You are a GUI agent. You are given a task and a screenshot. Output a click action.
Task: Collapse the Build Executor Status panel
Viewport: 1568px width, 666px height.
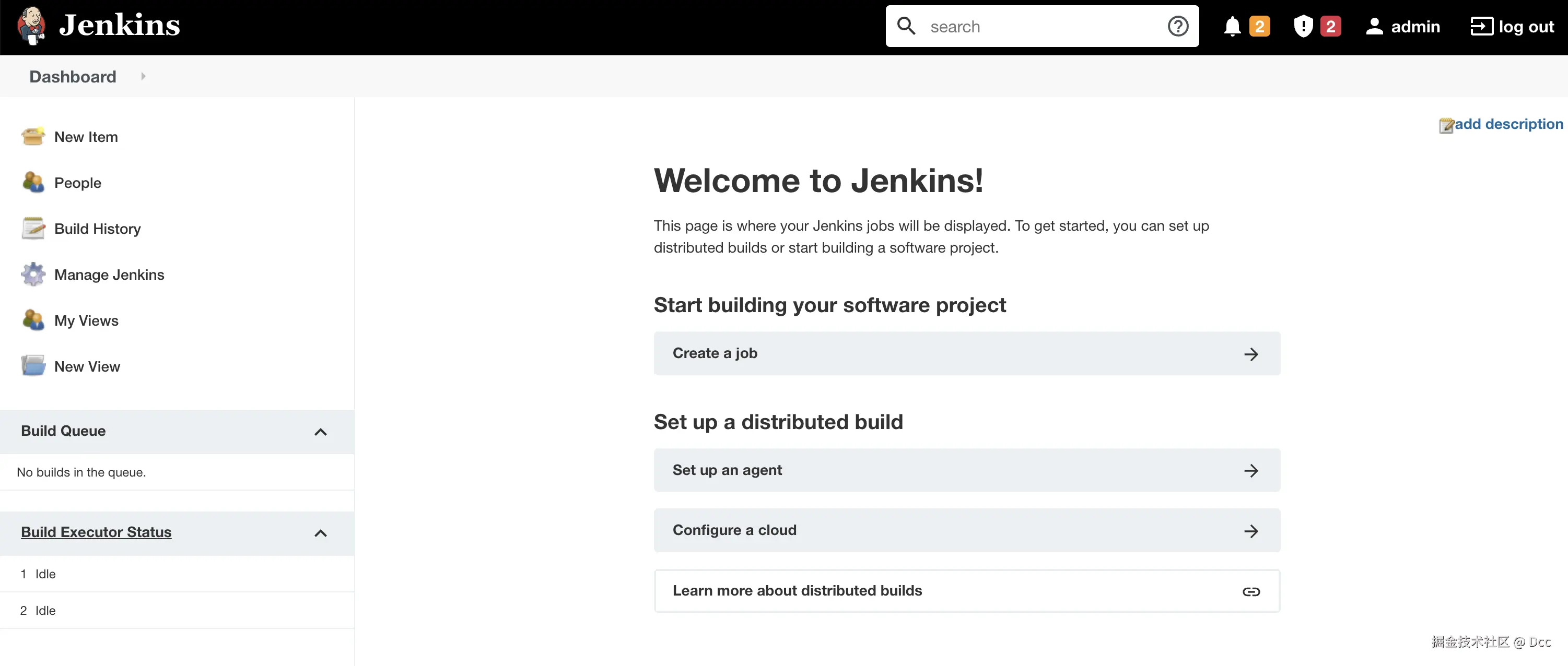[x=320, y=533]
